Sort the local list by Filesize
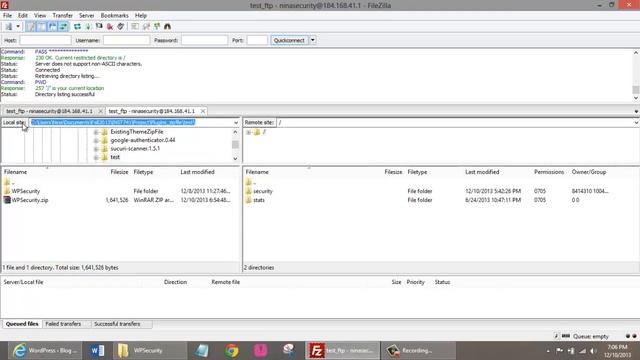The height and width of the screenshot is (360, 640). 119,172
